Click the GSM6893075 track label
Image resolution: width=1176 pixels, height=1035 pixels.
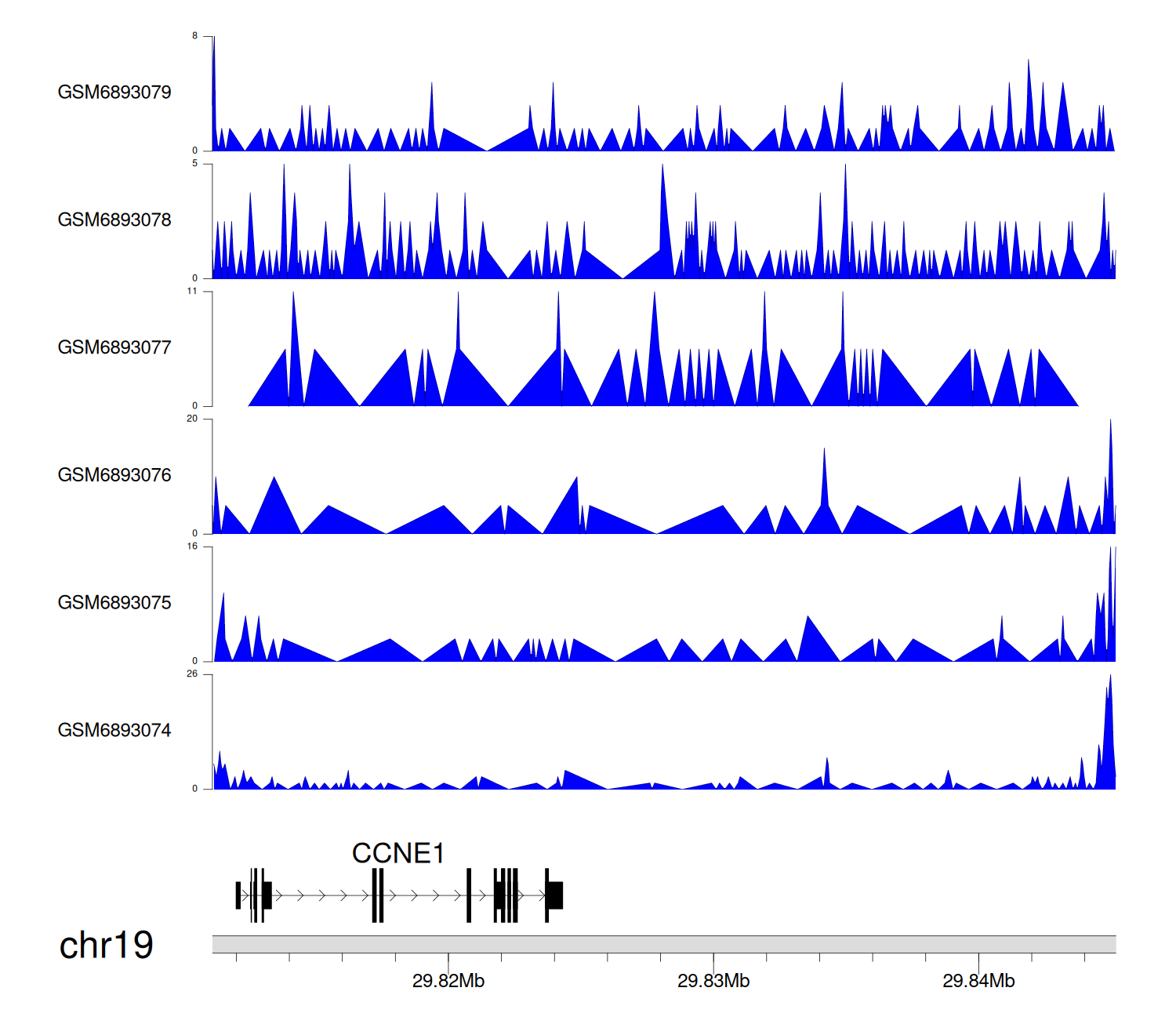coord(114,603)
